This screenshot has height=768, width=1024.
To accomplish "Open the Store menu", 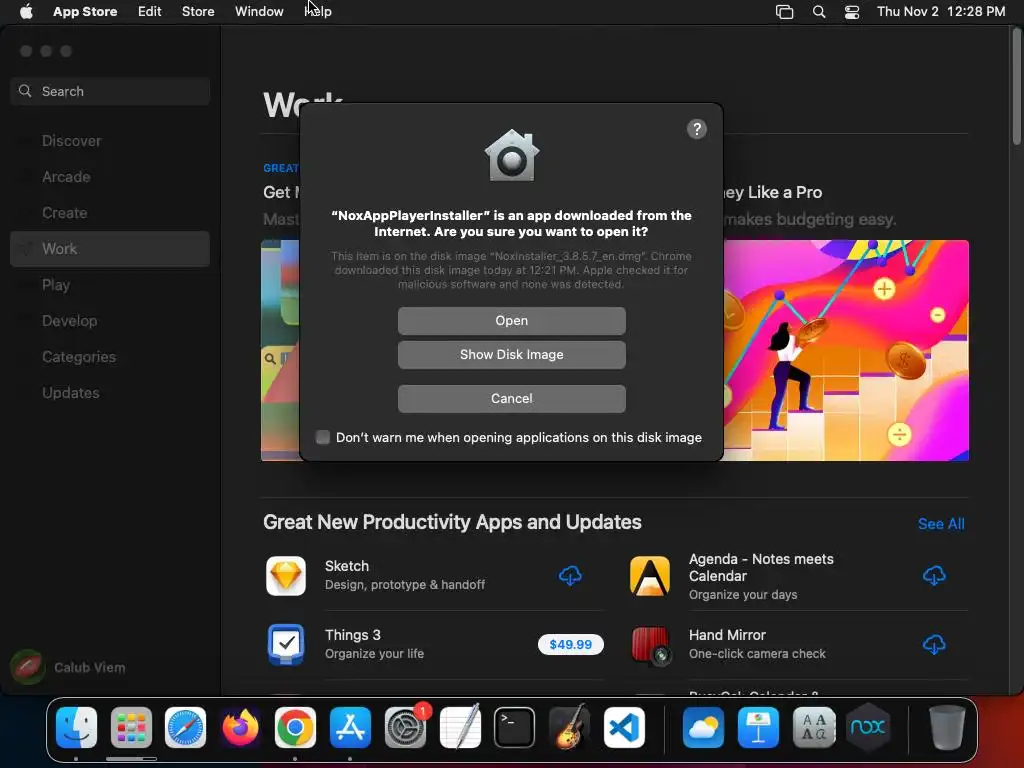I will 198,11.
